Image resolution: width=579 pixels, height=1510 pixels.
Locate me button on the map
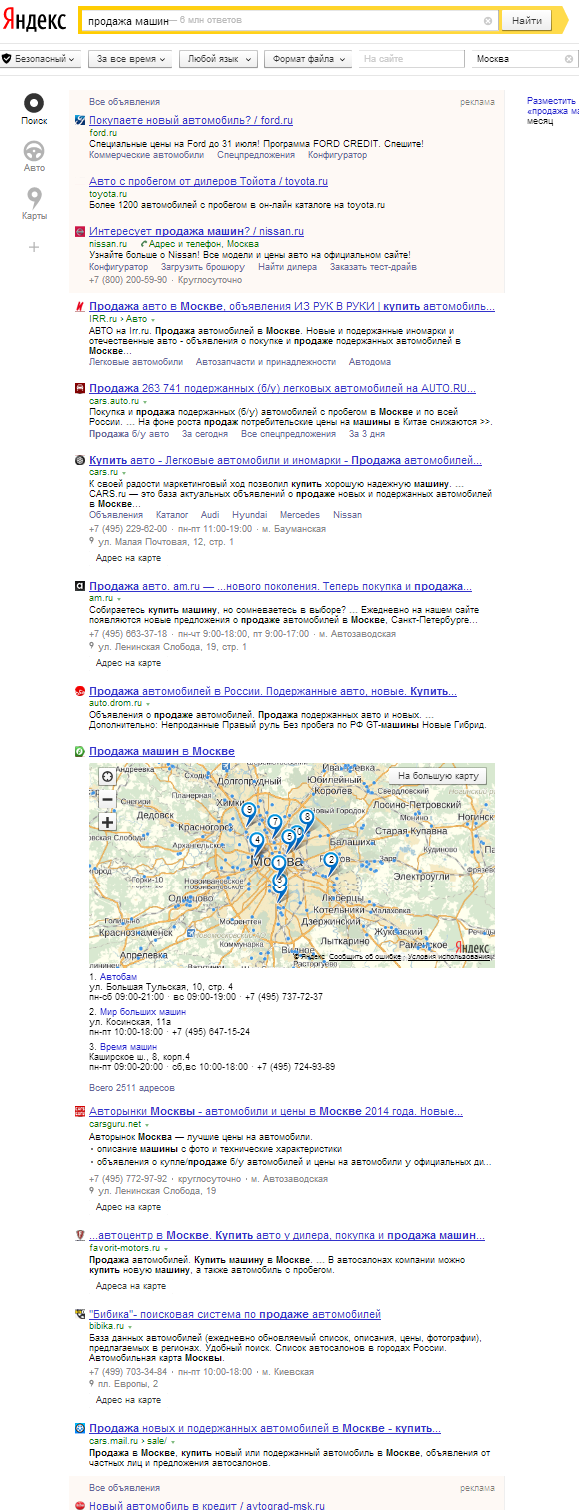pyautogui.click(x=107, y=776)
